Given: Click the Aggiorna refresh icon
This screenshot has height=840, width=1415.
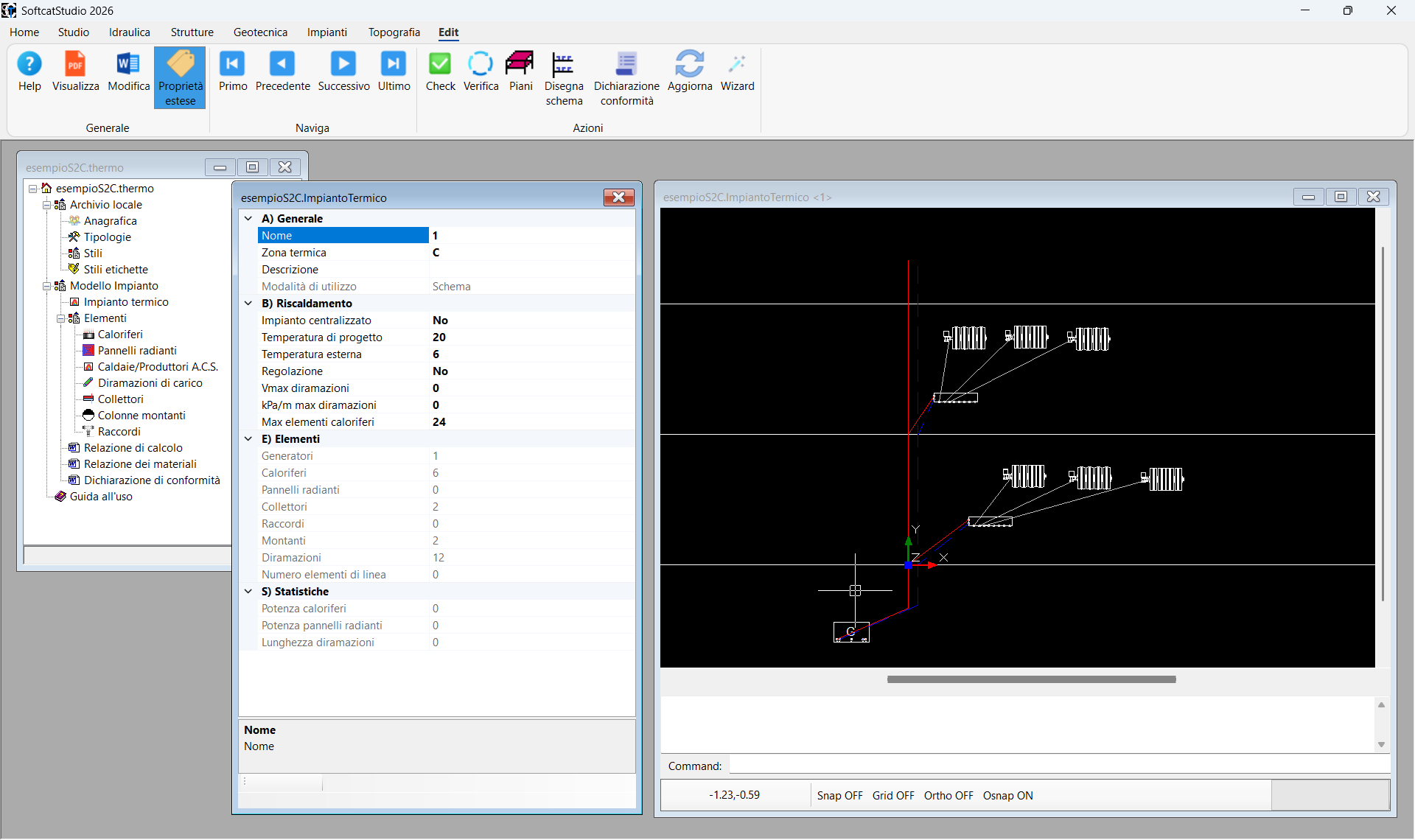Looking at the screenshot, I should click(x=690, y=71).
